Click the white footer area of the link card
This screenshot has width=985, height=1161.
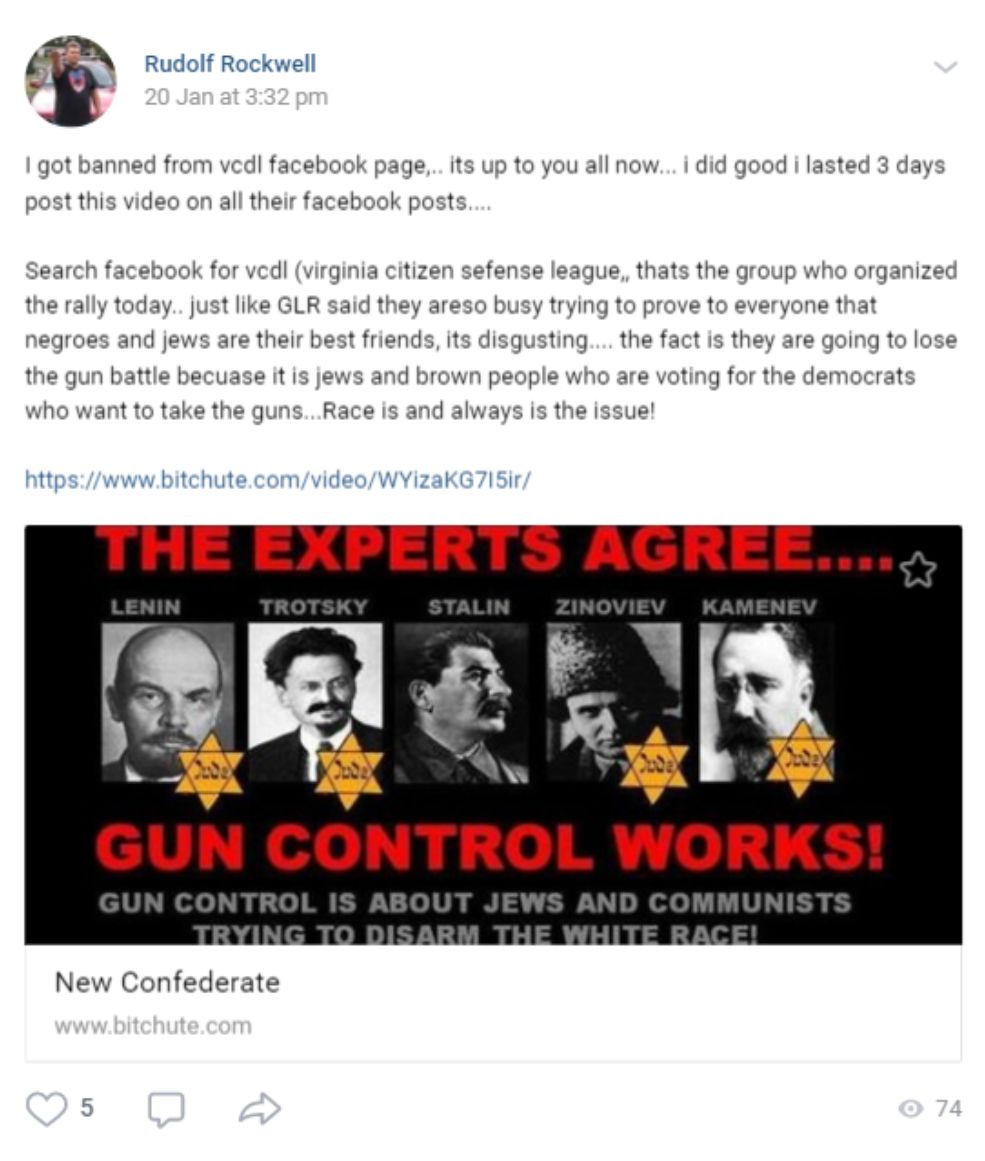pos(493,1003)
